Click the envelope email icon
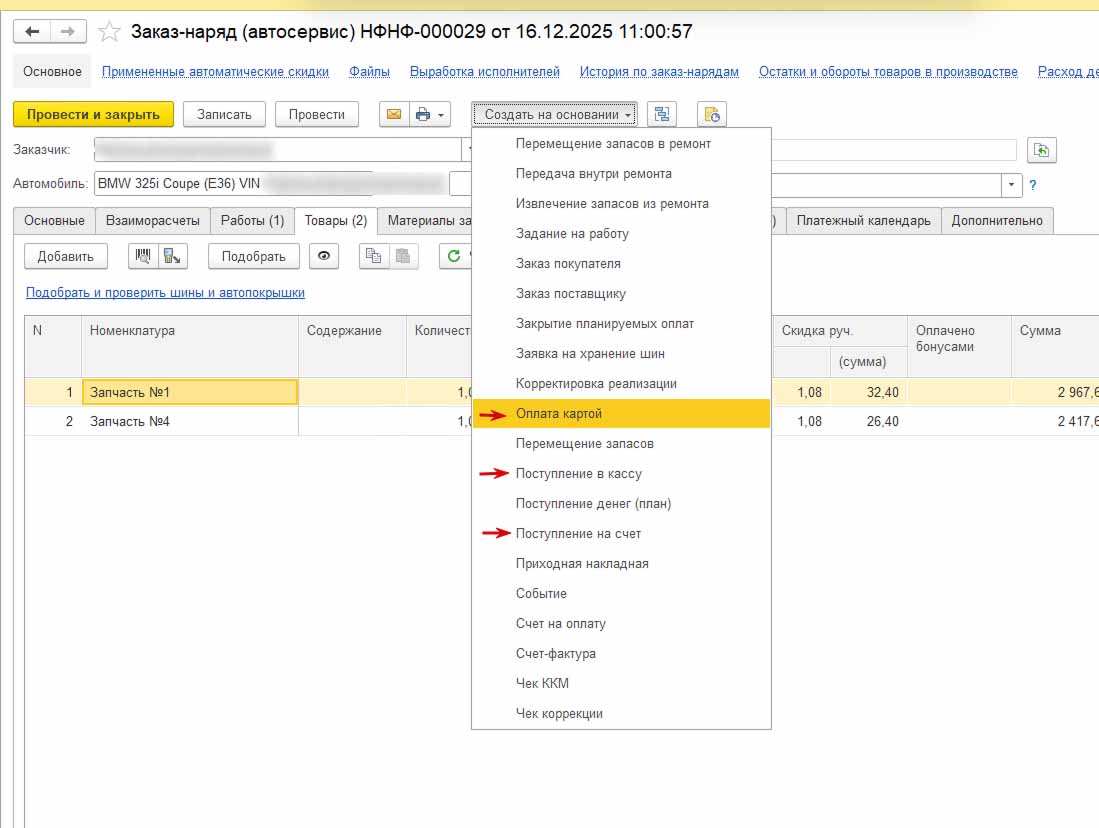The height and width of the screenshot is (828, 1099). click(393, 114)
